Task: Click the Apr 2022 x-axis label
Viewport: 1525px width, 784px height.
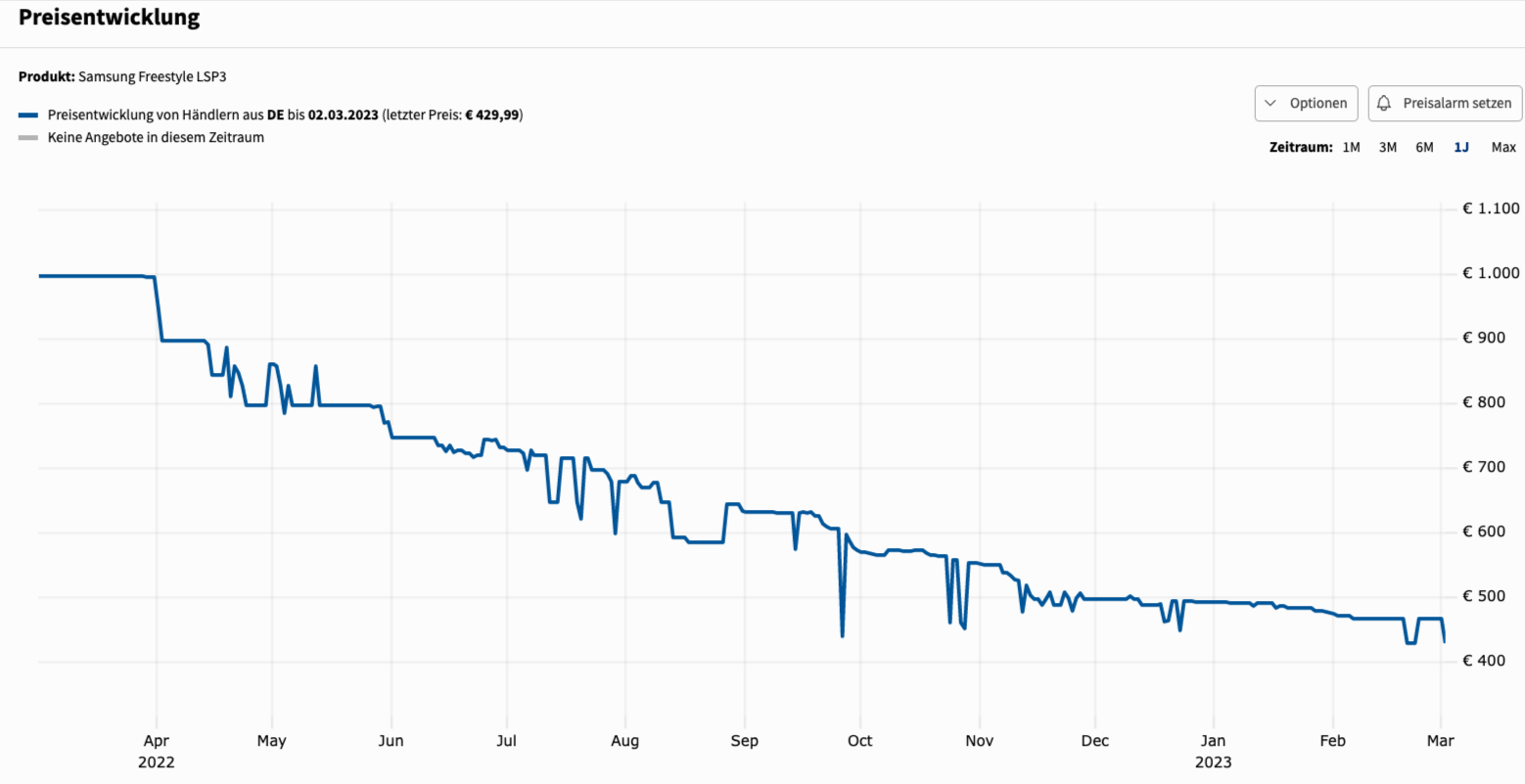Action: coord(157,751)
